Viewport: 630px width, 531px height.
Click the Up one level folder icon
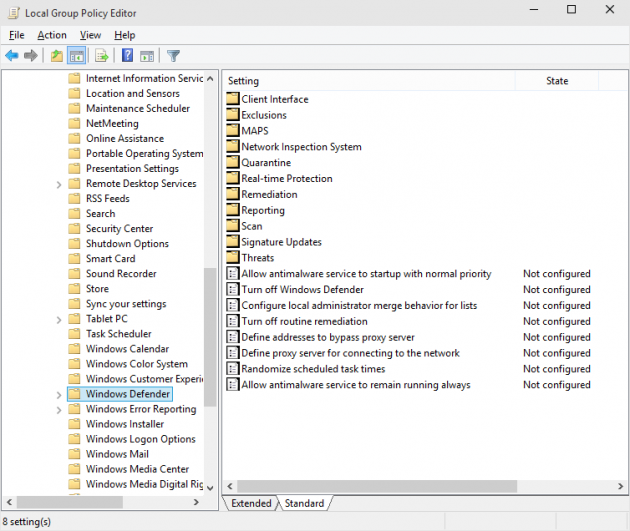(x=57, y=55)
